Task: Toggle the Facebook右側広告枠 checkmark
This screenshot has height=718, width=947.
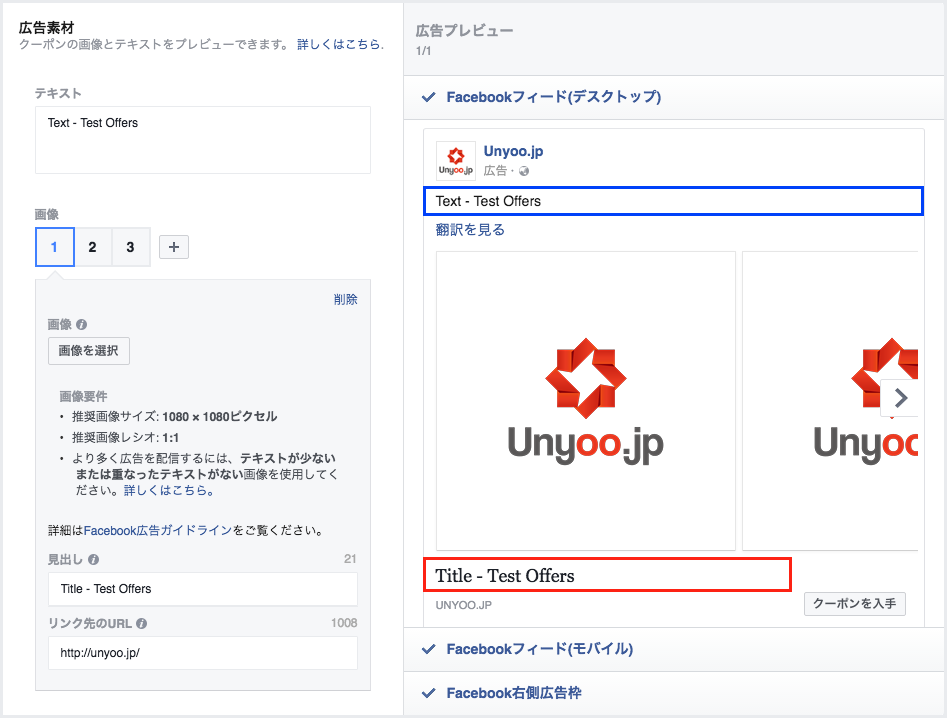Action: (x=429, y=693)
